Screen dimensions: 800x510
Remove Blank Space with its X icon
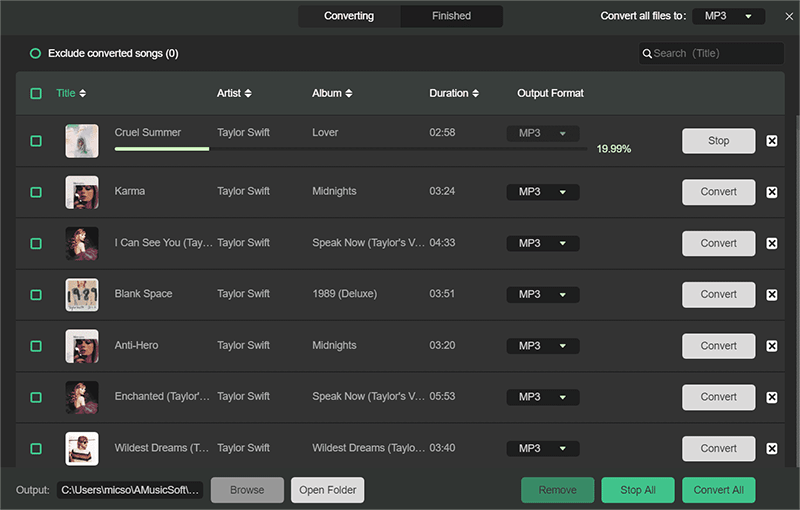tap(771, 294)
